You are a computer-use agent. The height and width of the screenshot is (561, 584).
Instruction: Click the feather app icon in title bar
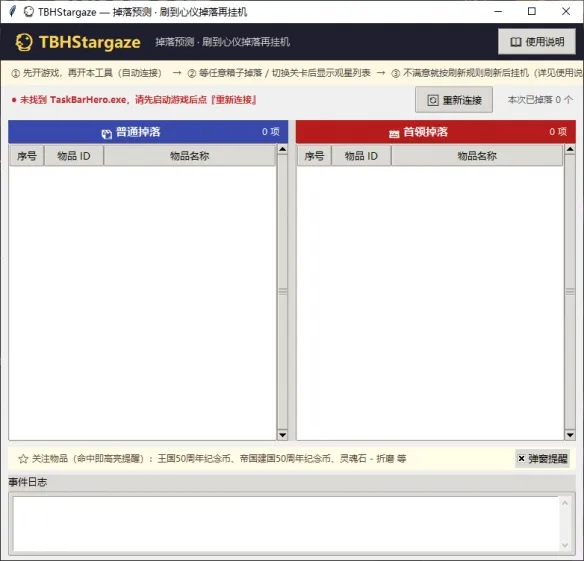pyautogui.click(x=12, y=12)
